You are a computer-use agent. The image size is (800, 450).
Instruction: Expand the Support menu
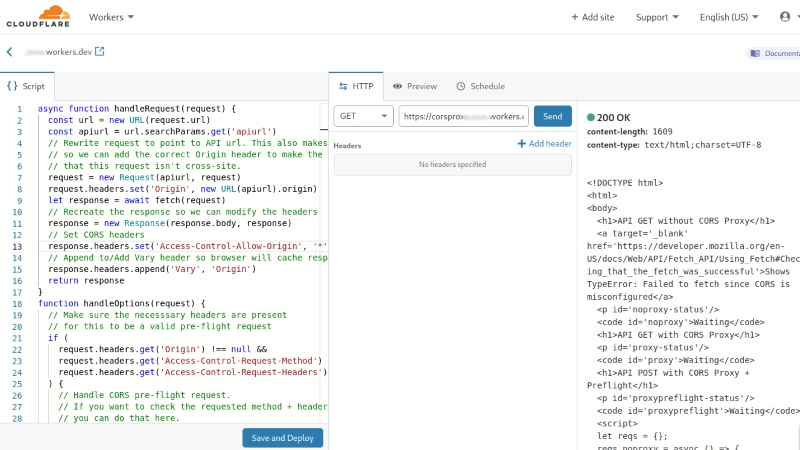pos(657,17)
